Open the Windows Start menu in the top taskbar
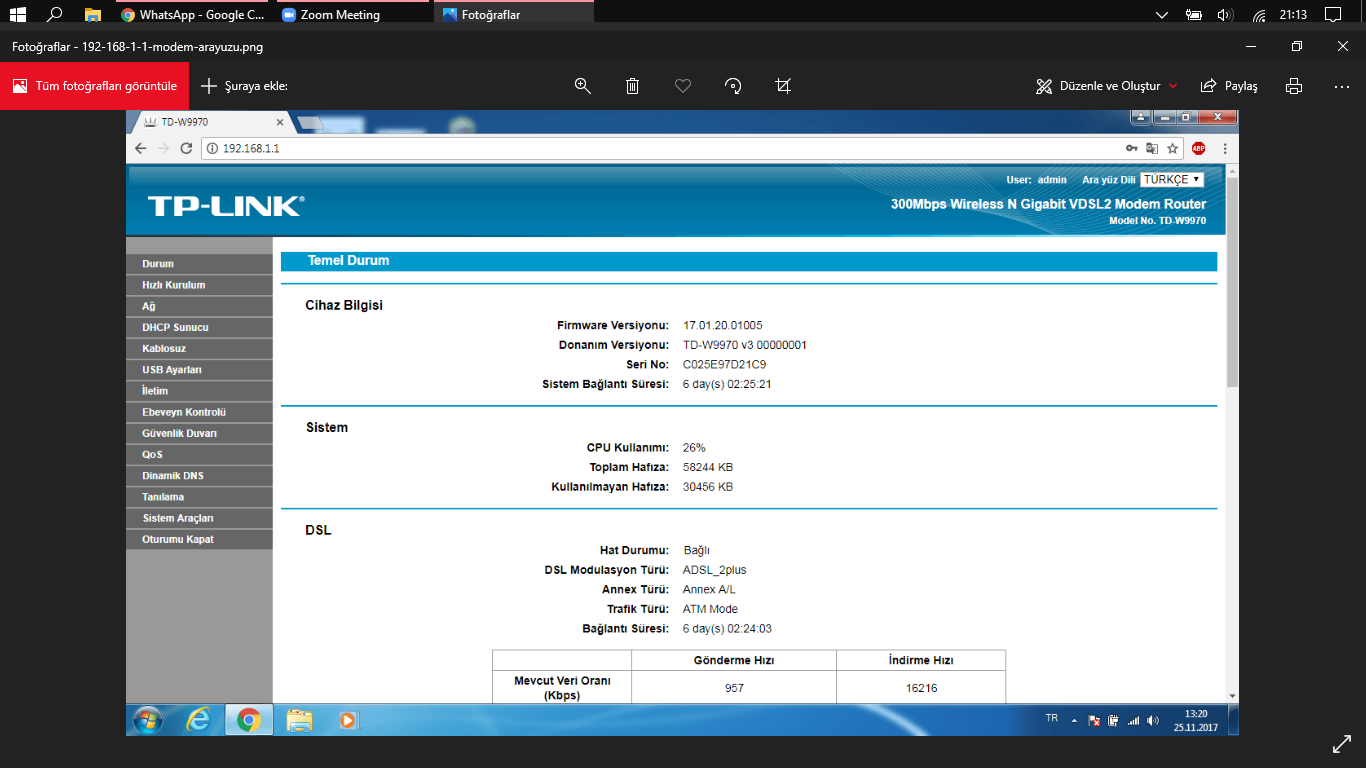 [x=17, y=15]
